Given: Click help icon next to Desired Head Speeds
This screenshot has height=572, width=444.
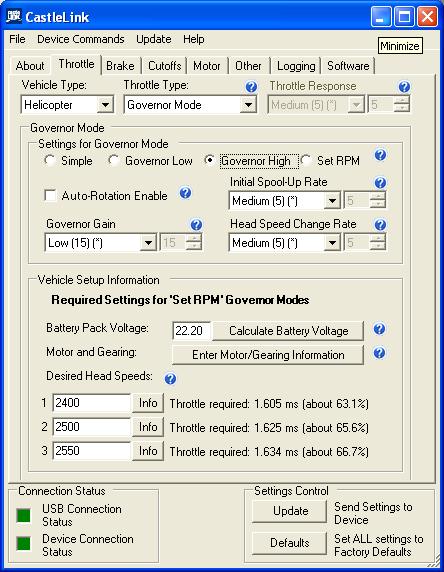Looking at the screenshot, I should (x=170, y=379).
